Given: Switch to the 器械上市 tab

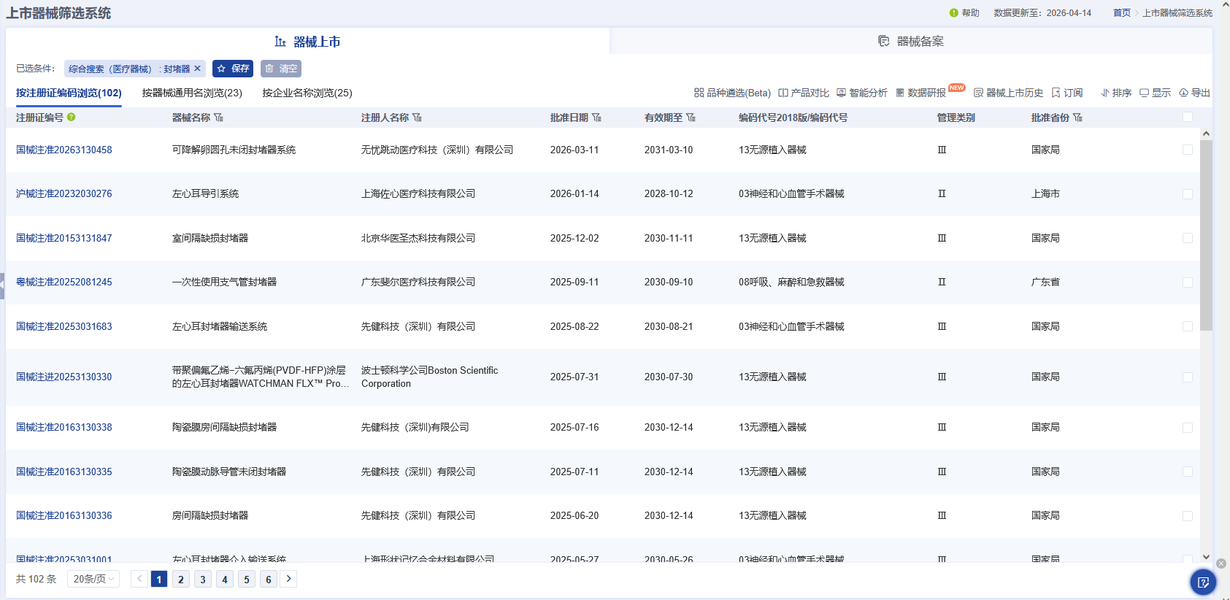Looking at the screenshot, I should click(x=308, y=42).
